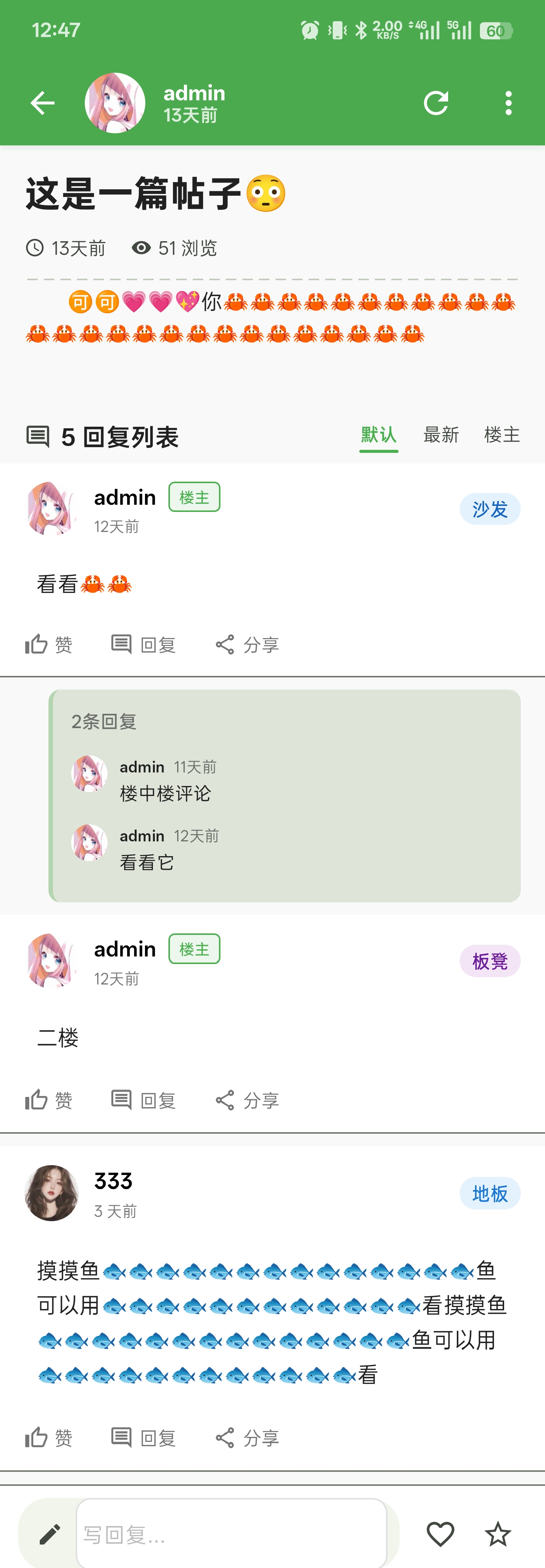Screen dimensions: 545x1568
Task: Like the 看看 reply from admin
Action: click(x=49, y=644)
